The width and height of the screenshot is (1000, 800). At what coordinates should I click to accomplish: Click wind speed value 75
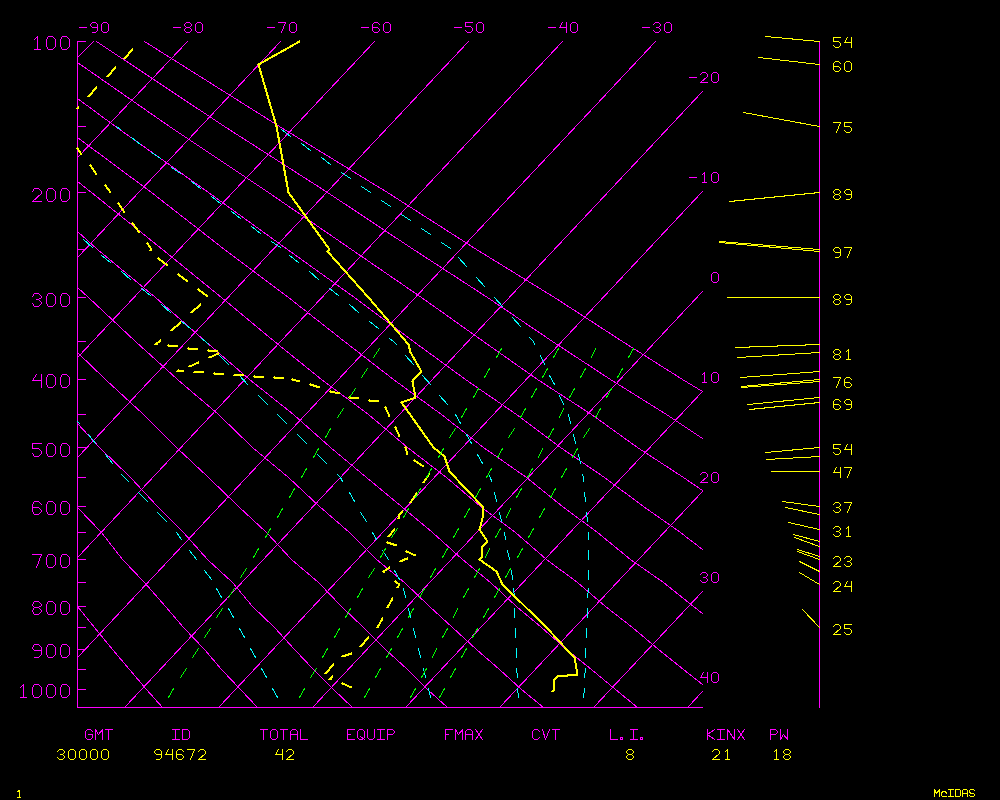point(842,128)
